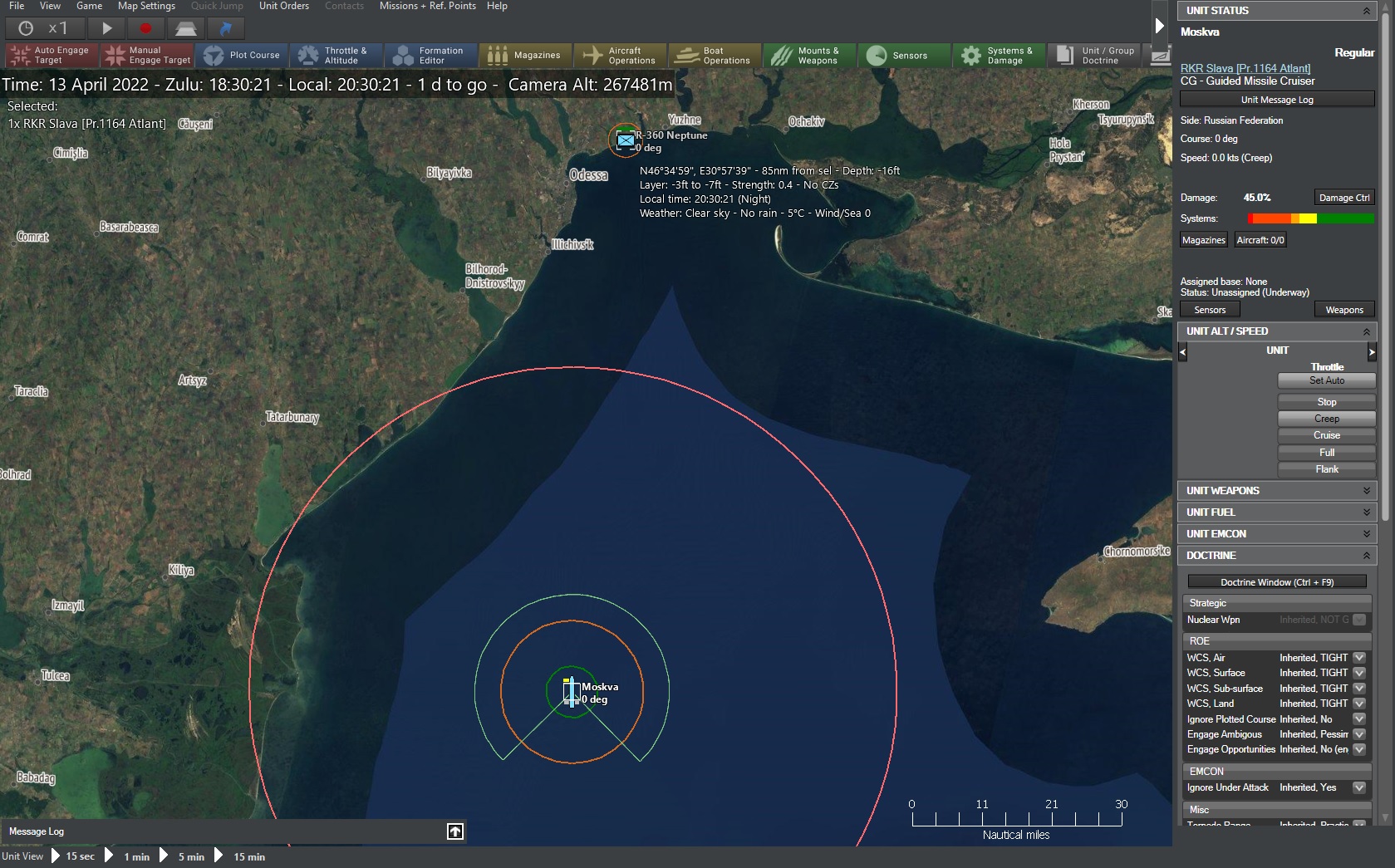Click the red record button
Viewport: 1395px width, 868px height.
[146, 28]
